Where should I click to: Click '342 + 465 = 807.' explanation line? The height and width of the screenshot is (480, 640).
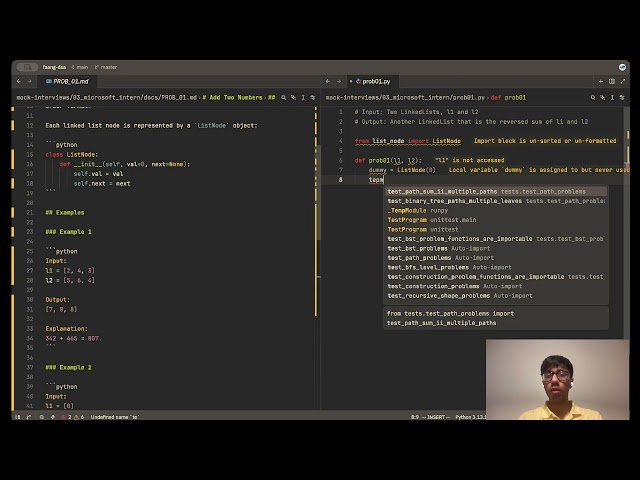tap(73, 338)
